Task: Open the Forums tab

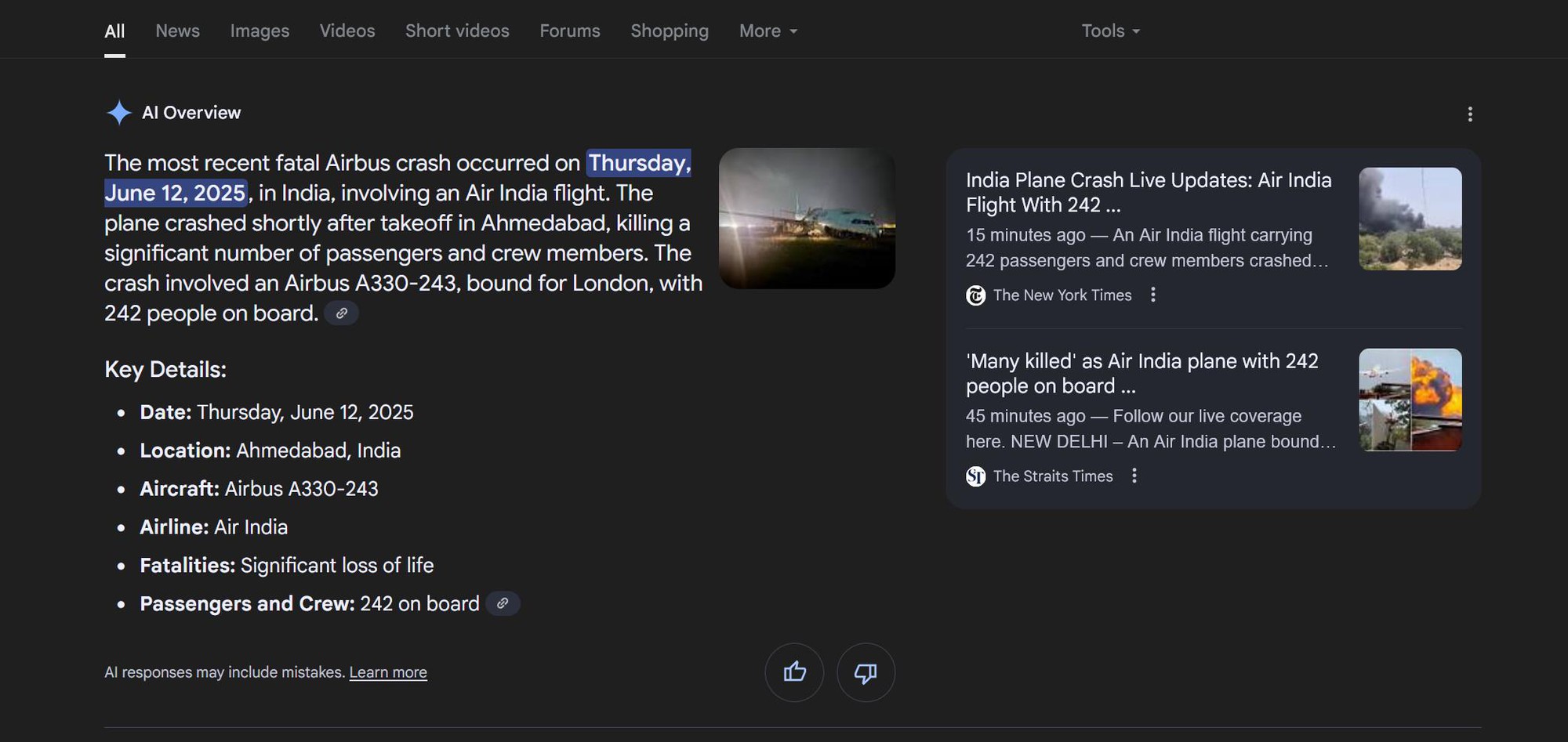Action: [x=570, y=31]
